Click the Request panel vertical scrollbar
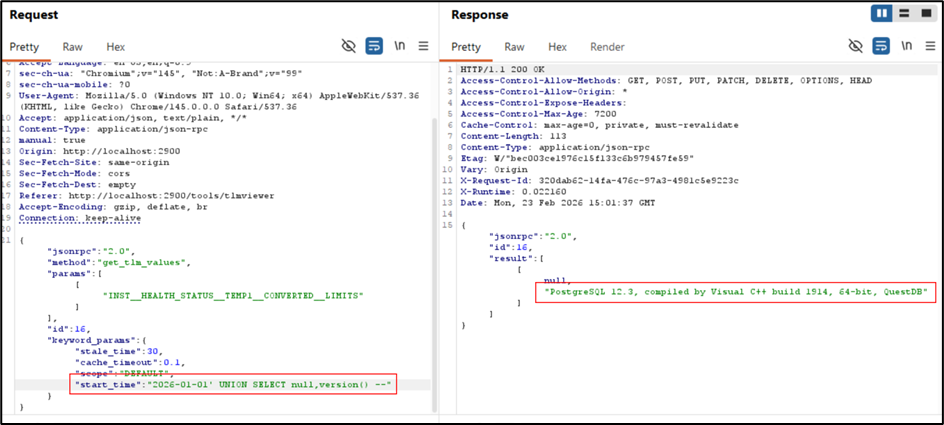 (x=434, y=265)
